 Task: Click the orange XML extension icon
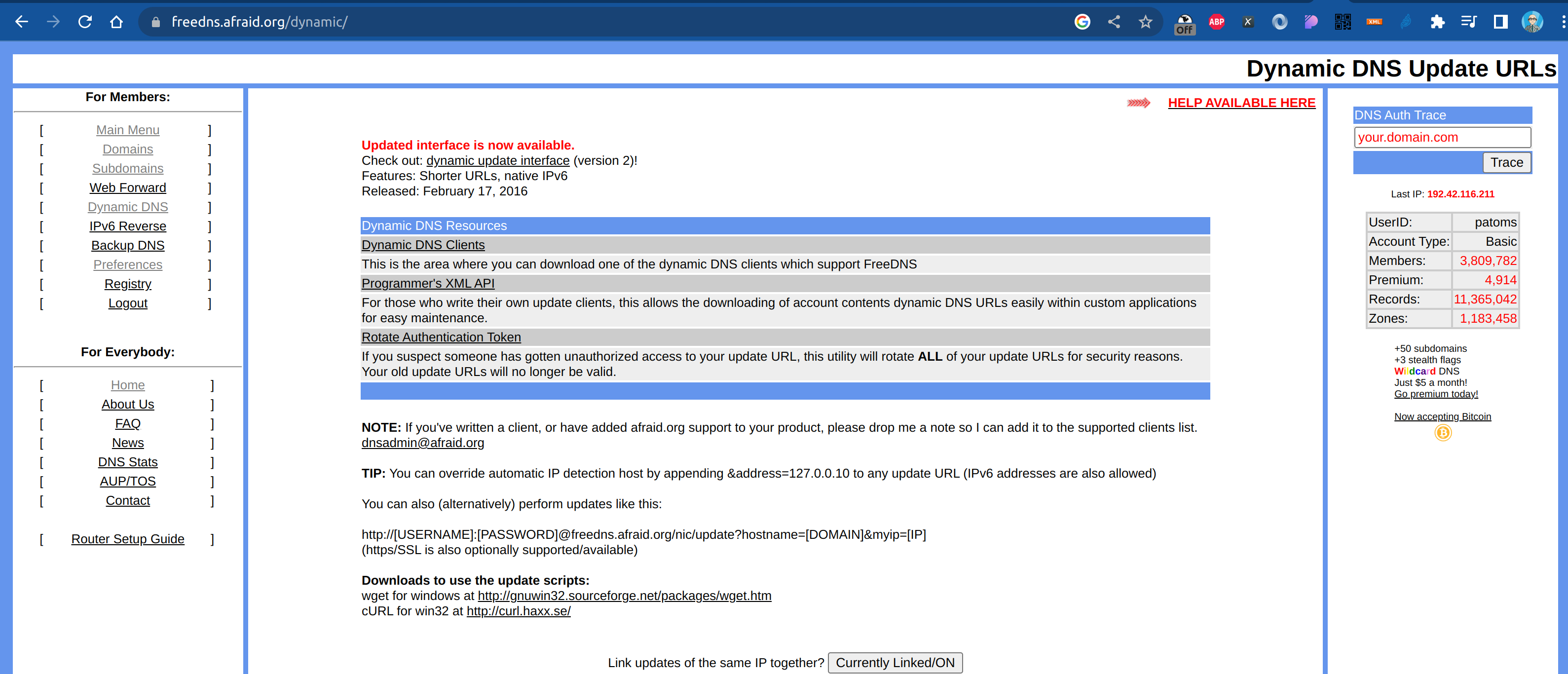(x=1375, y=22)
